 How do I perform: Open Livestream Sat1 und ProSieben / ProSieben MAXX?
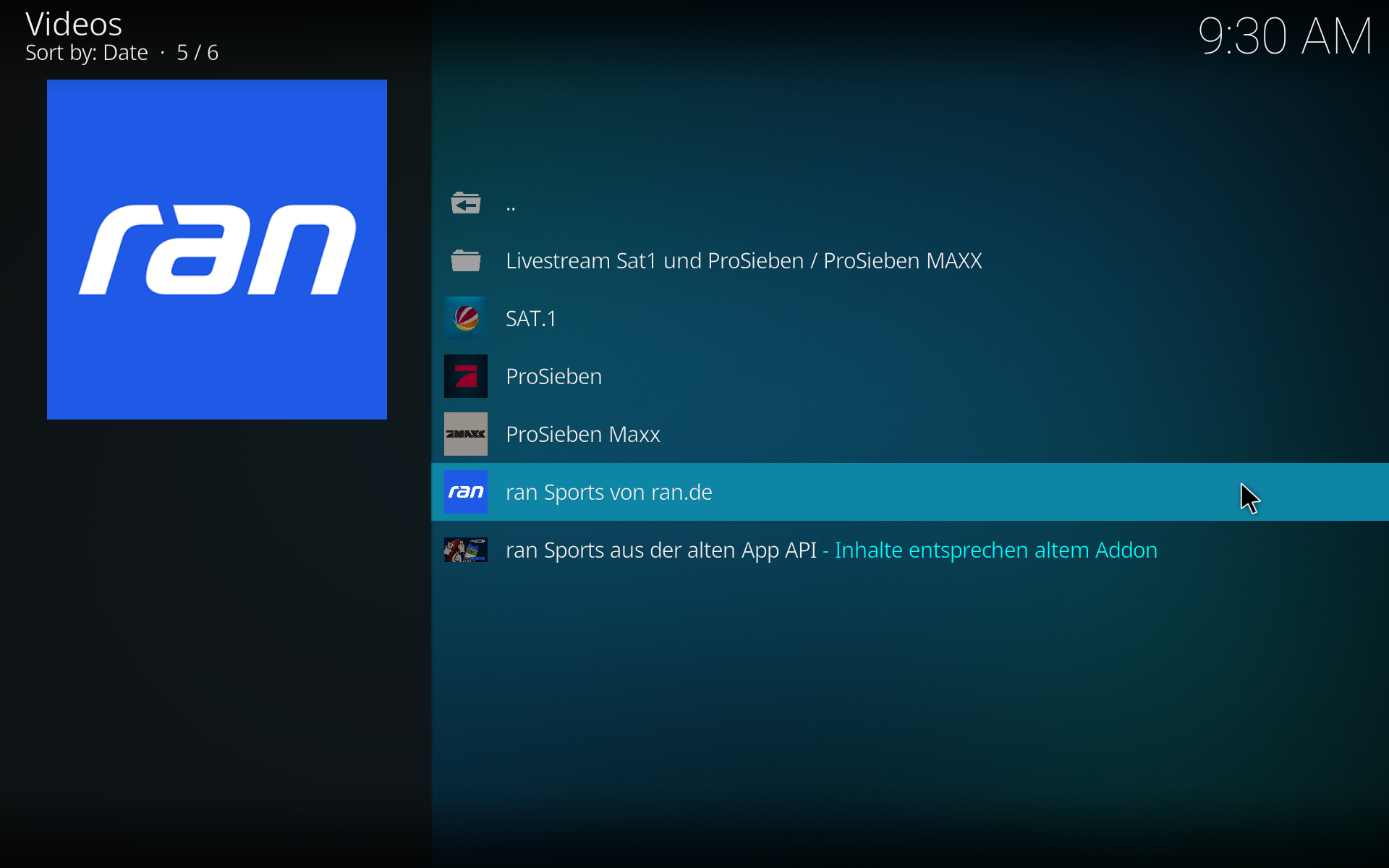tap(910, 260)
